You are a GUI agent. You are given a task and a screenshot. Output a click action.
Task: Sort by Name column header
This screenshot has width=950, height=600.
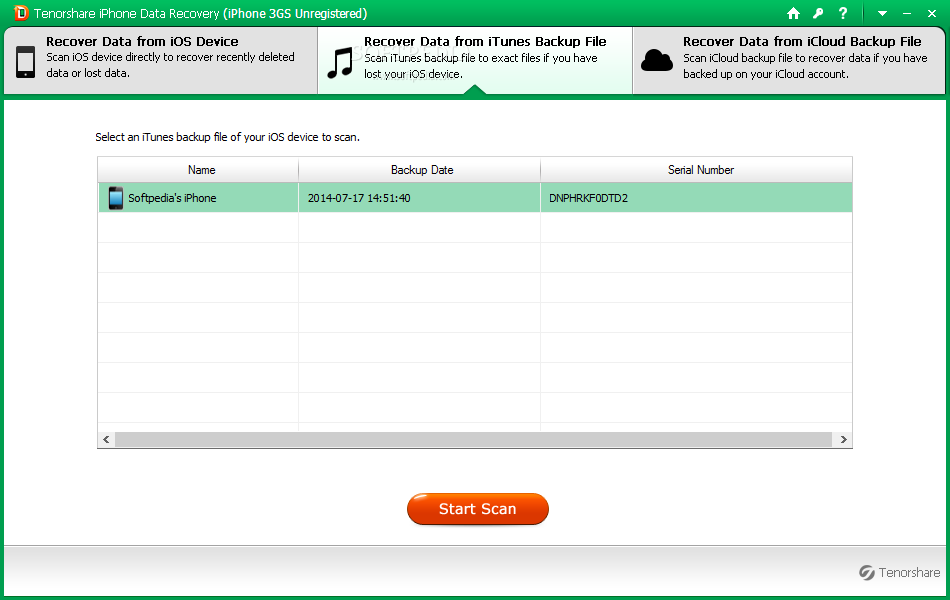coord(198,170)
